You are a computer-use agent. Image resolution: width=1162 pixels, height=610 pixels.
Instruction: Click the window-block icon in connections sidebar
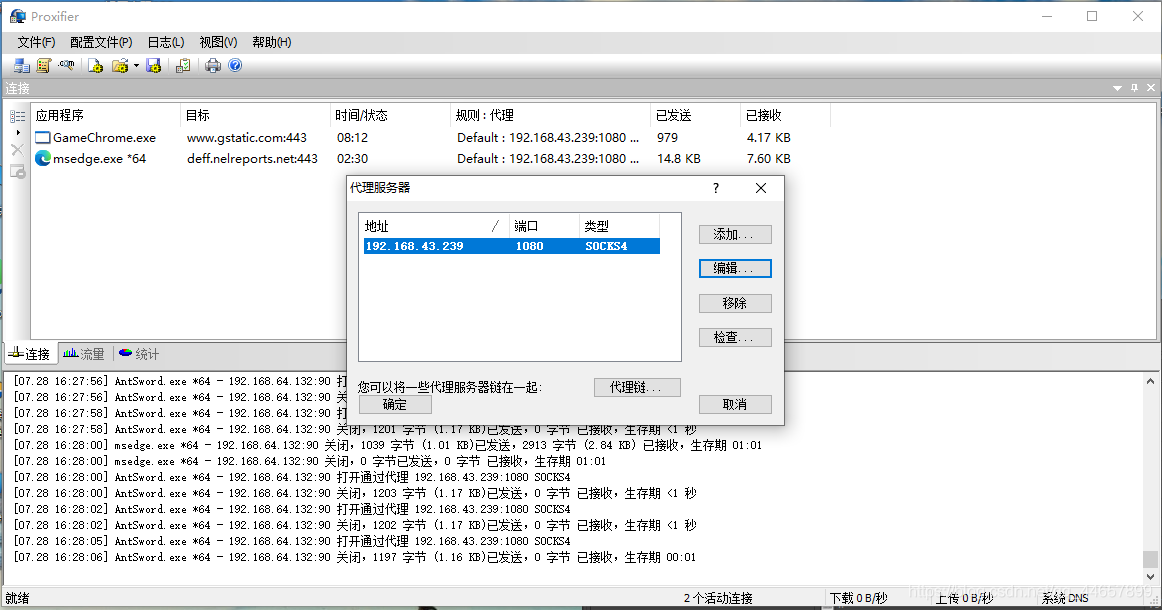coord(18,172)
